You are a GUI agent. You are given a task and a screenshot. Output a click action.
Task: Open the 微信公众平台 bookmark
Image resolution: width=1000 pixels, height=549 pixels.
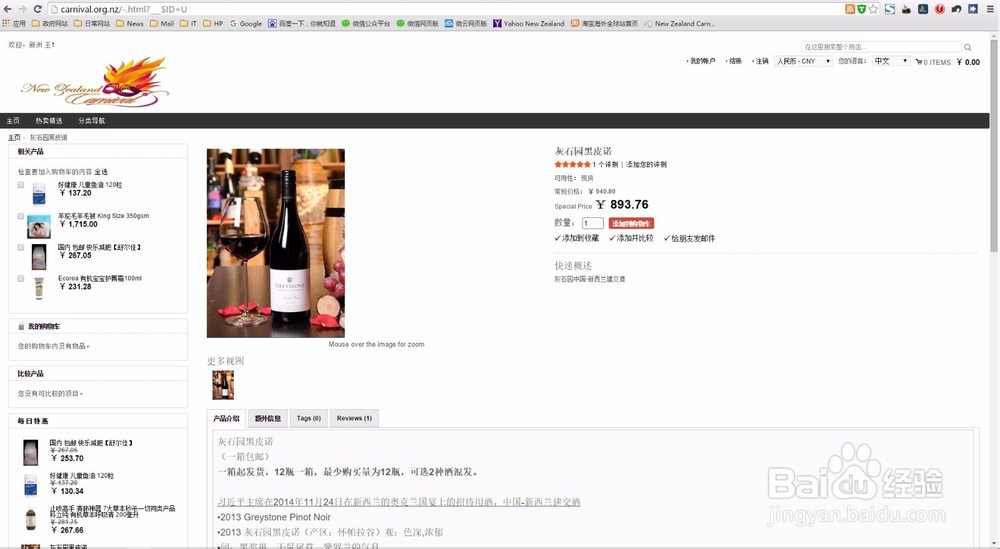(x=366, y=24)
